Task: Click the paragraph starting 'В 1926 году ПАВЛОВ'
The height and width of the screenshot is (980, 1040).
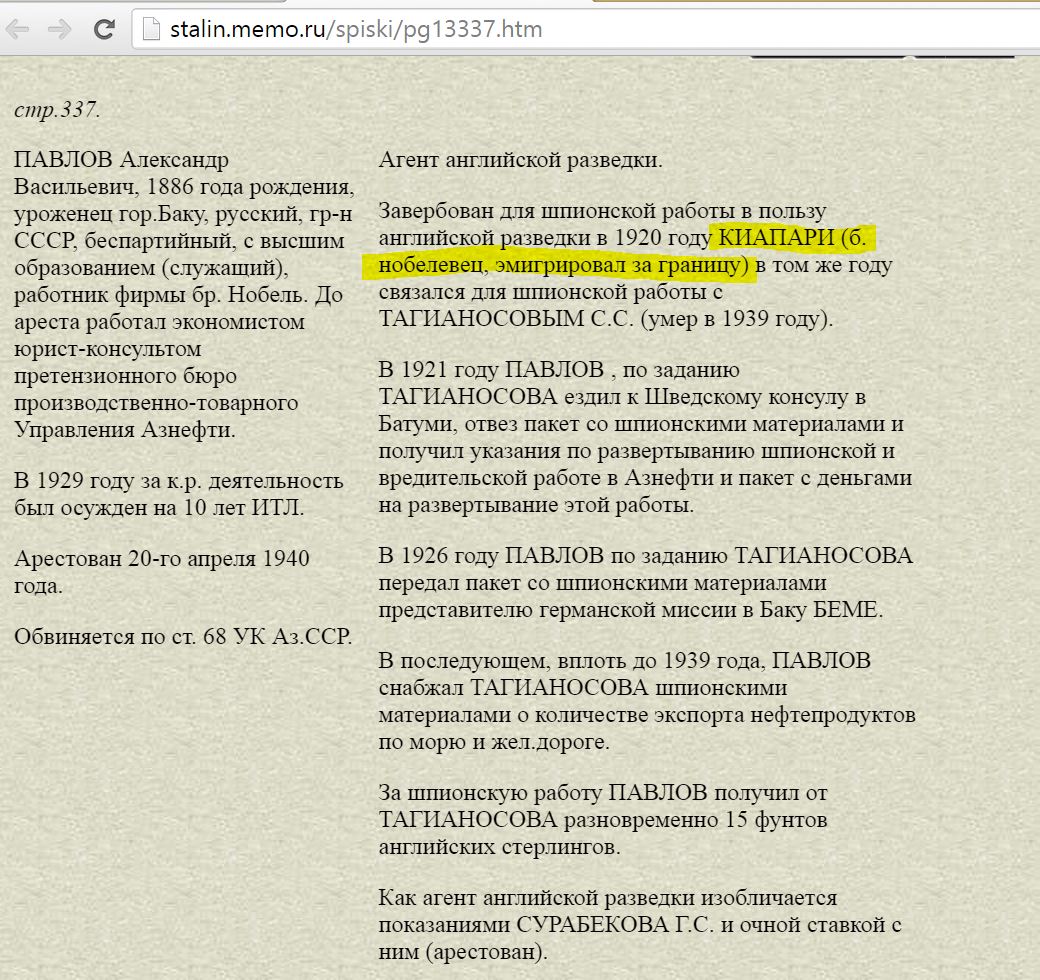Action: pos(645,582)
